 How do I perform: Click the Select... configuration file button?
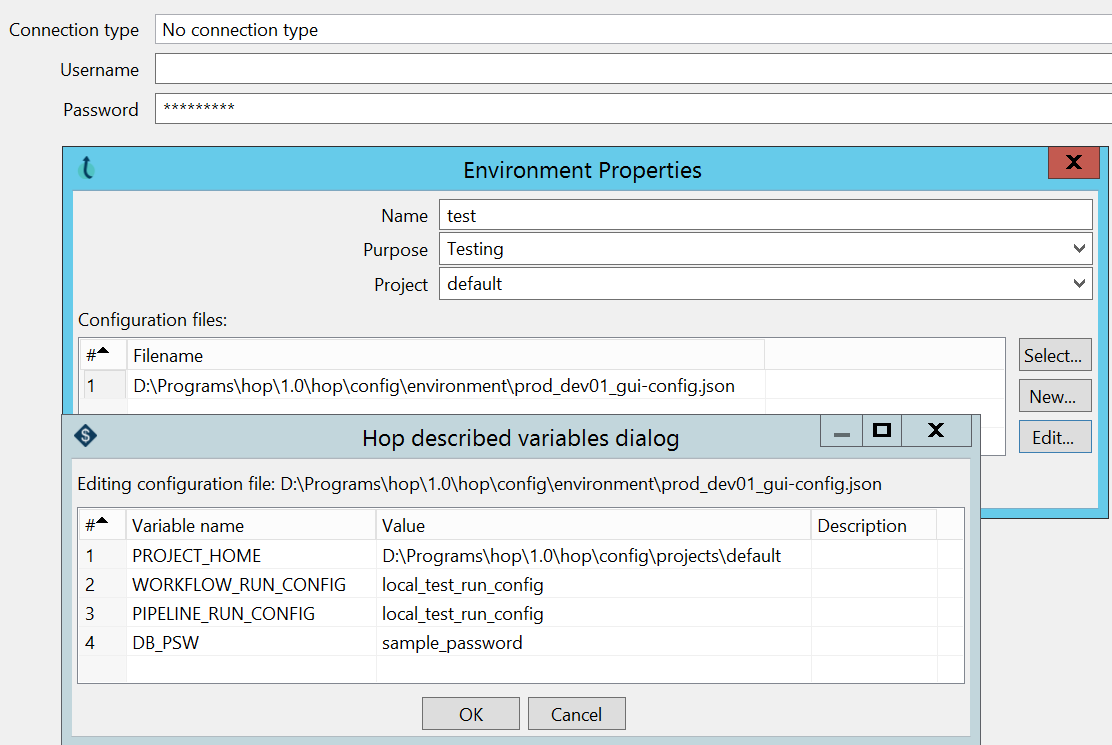[x=1055, y=355]
